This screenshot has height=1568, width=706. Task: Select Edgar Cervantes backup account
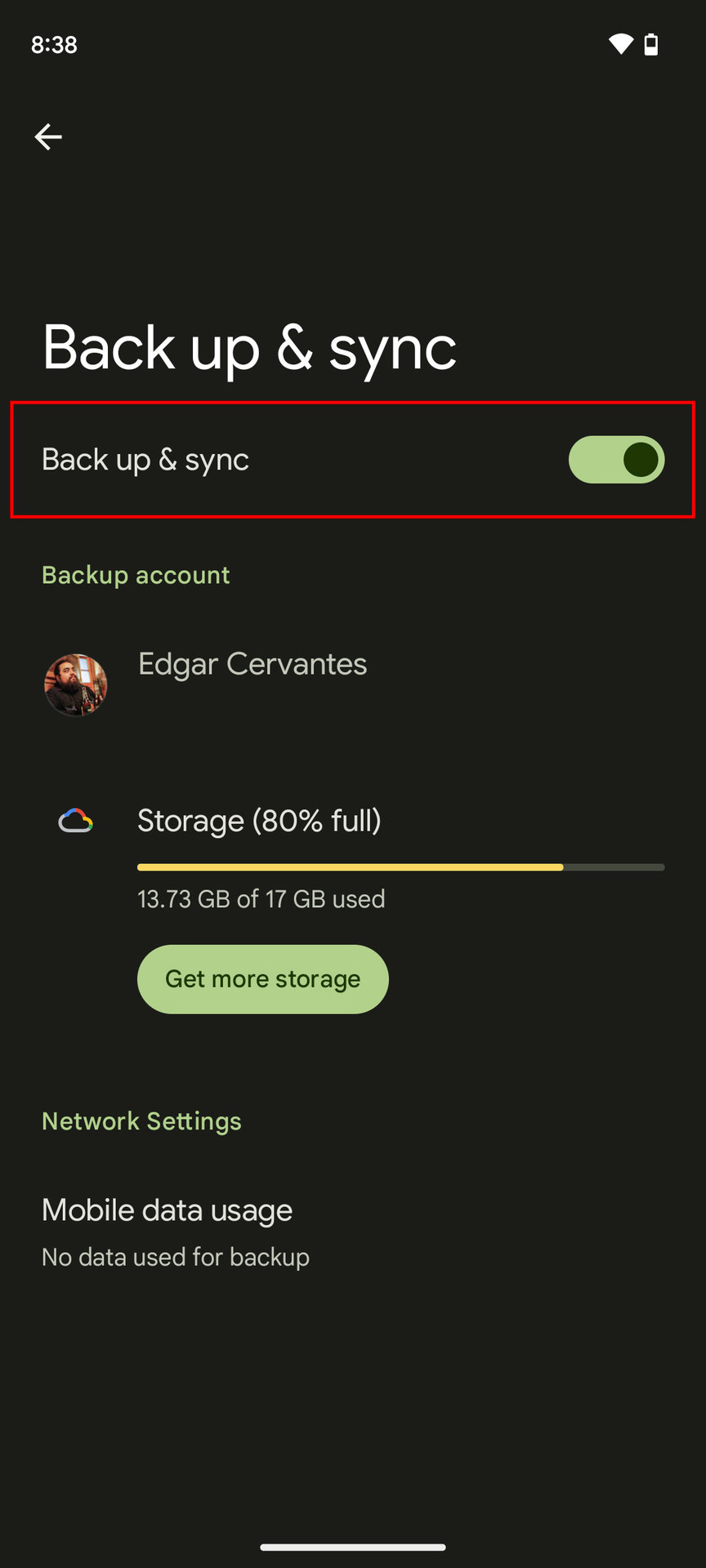tap(252, 664)
